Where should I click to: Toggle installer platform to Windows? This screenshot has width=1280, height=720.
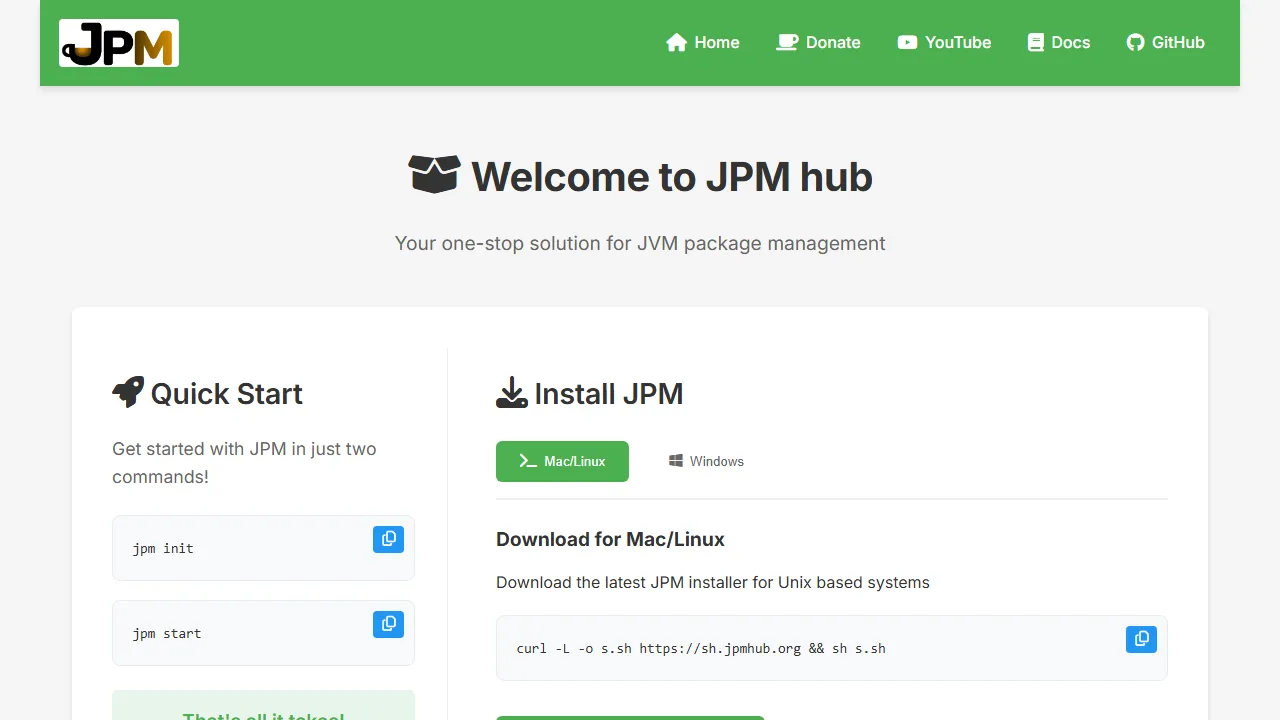706,461
